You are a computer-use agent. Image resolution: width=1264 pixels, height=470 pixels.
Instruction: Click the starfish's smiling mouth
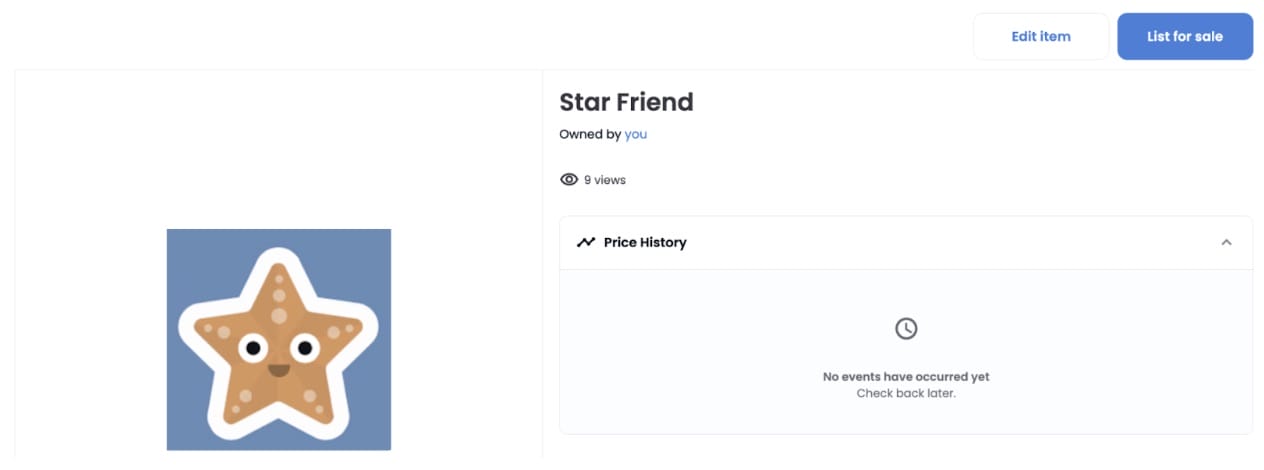click(279, 370)
